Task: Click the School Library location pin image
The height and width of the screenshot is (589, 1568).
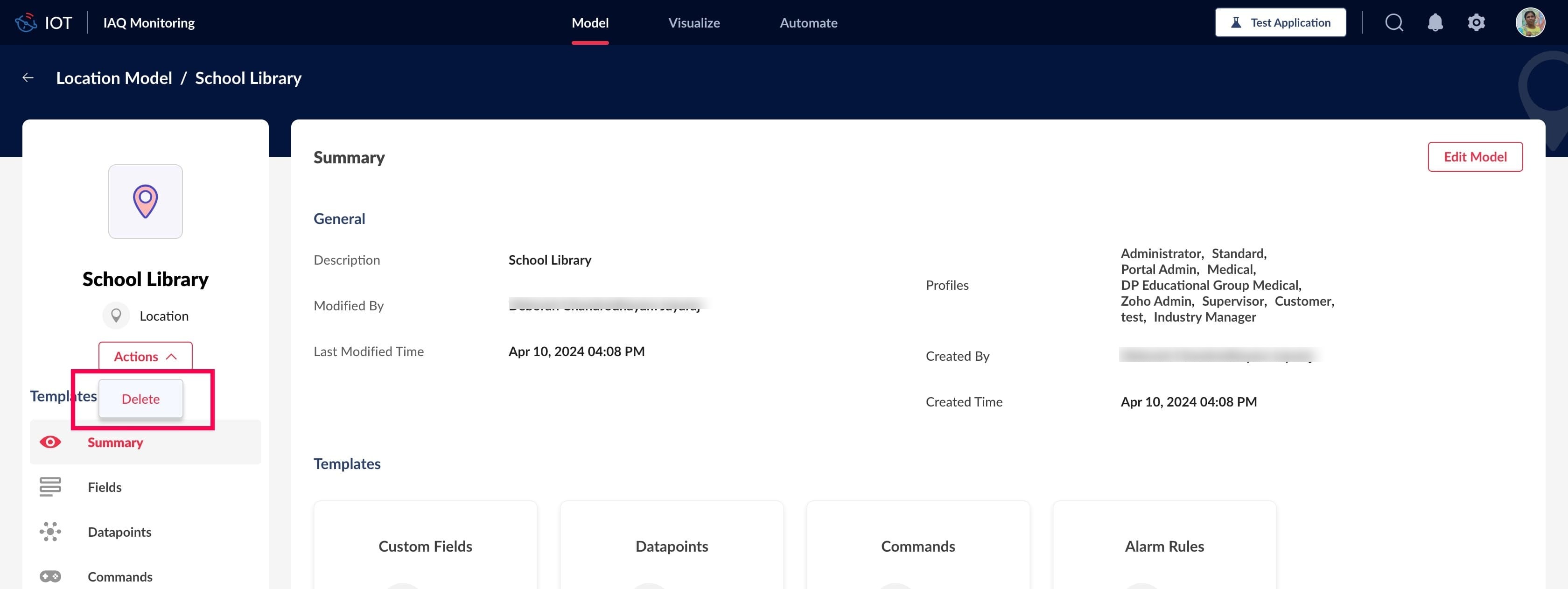Action: point(146,202)
